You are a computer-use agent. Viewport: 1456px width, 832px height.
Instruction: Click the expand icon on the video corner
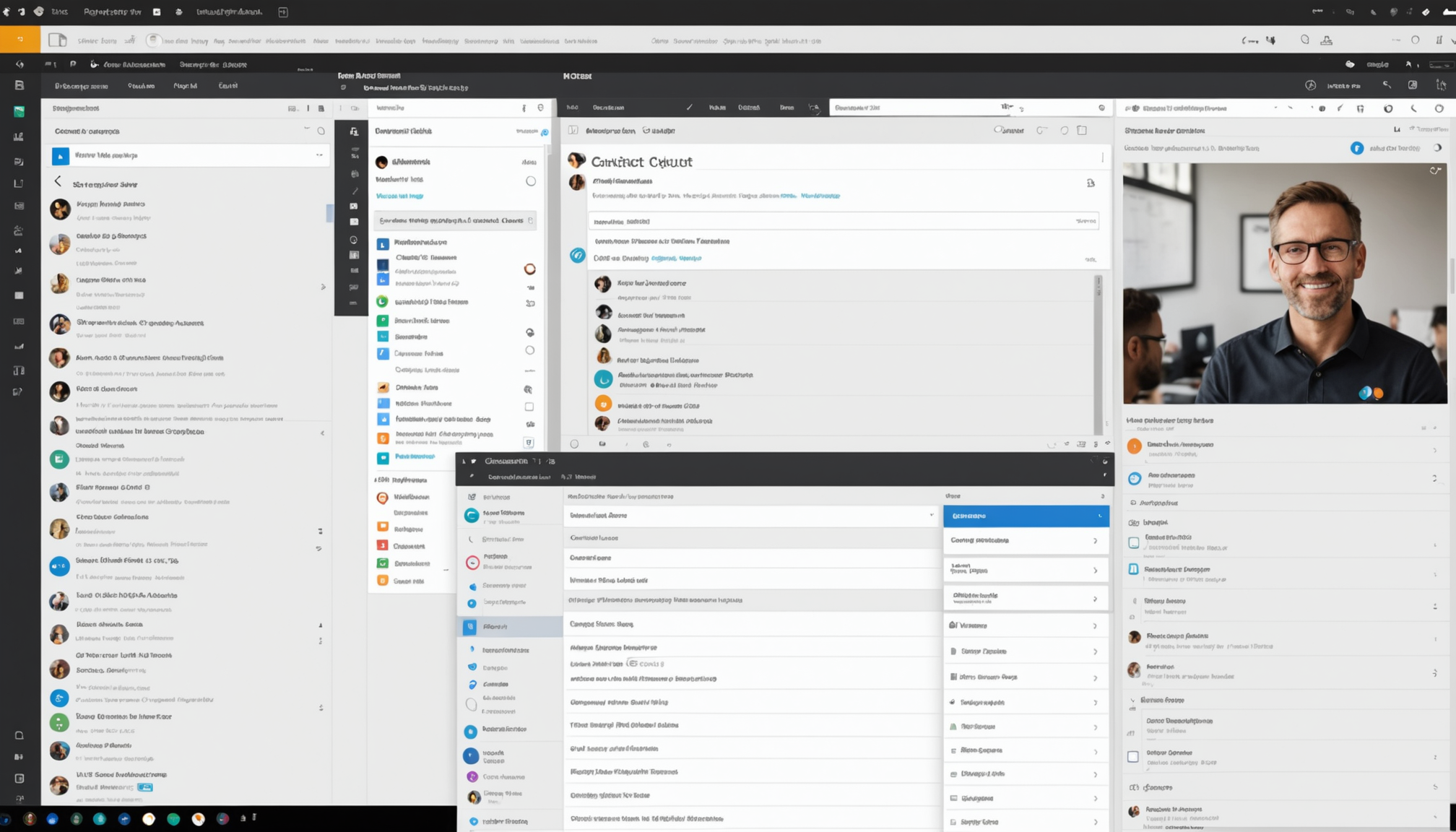tap(1435, 170)
